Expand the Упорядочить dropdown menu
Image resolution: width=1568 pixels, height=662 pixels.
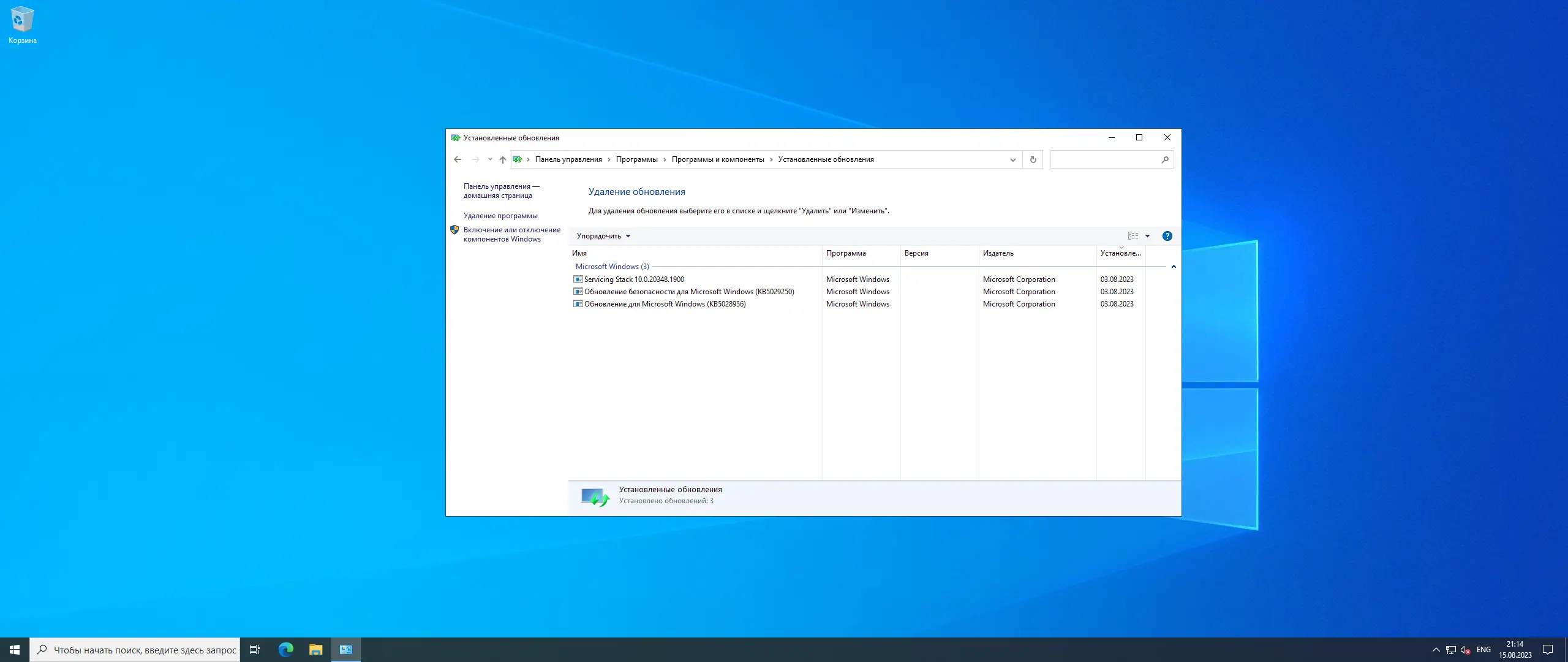click(603, 236)
